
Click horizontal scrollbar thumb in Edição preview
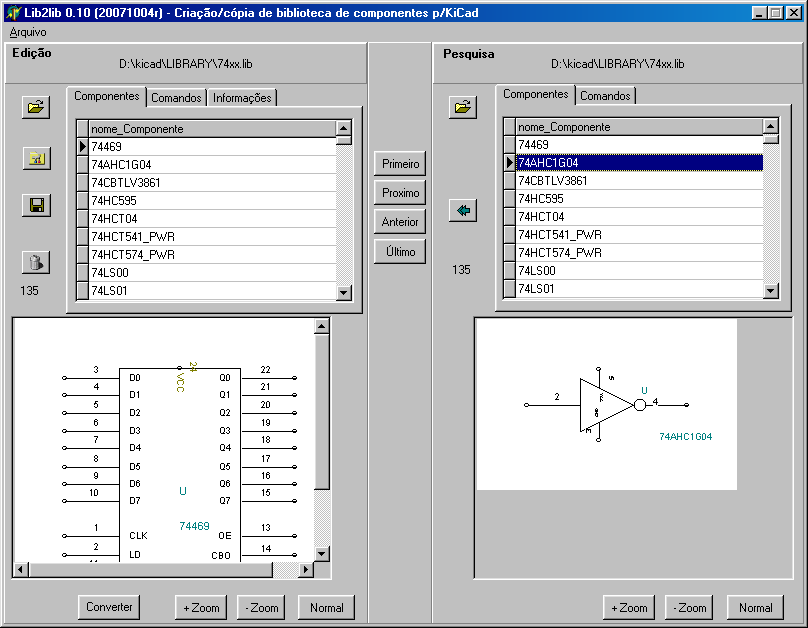click(x=151, y=569)
